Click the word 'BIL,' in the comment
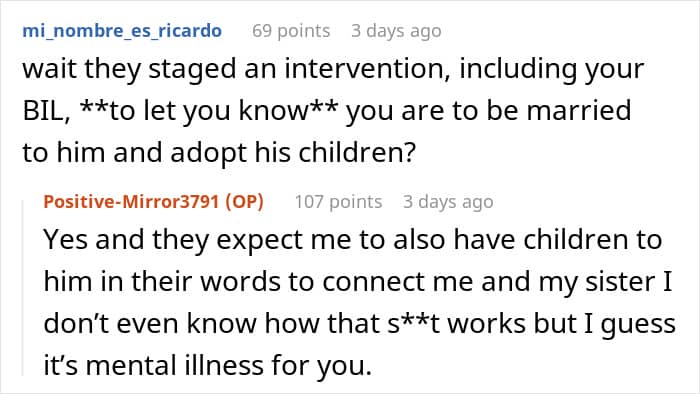700x394 pixels. [x=46, y=111]
